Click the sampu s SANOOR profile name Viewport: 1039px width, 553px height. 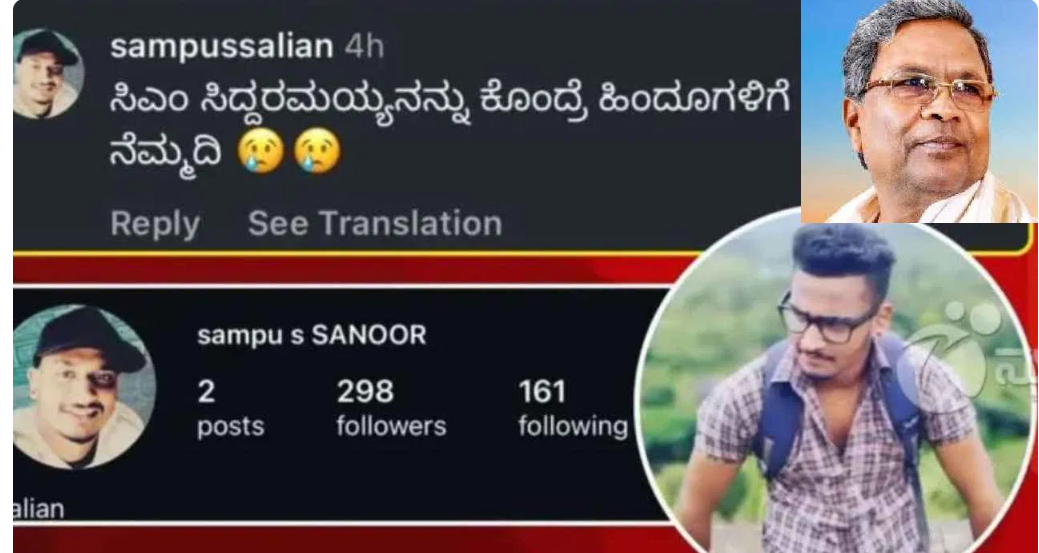pyautogui.click(x=311, y=335)
